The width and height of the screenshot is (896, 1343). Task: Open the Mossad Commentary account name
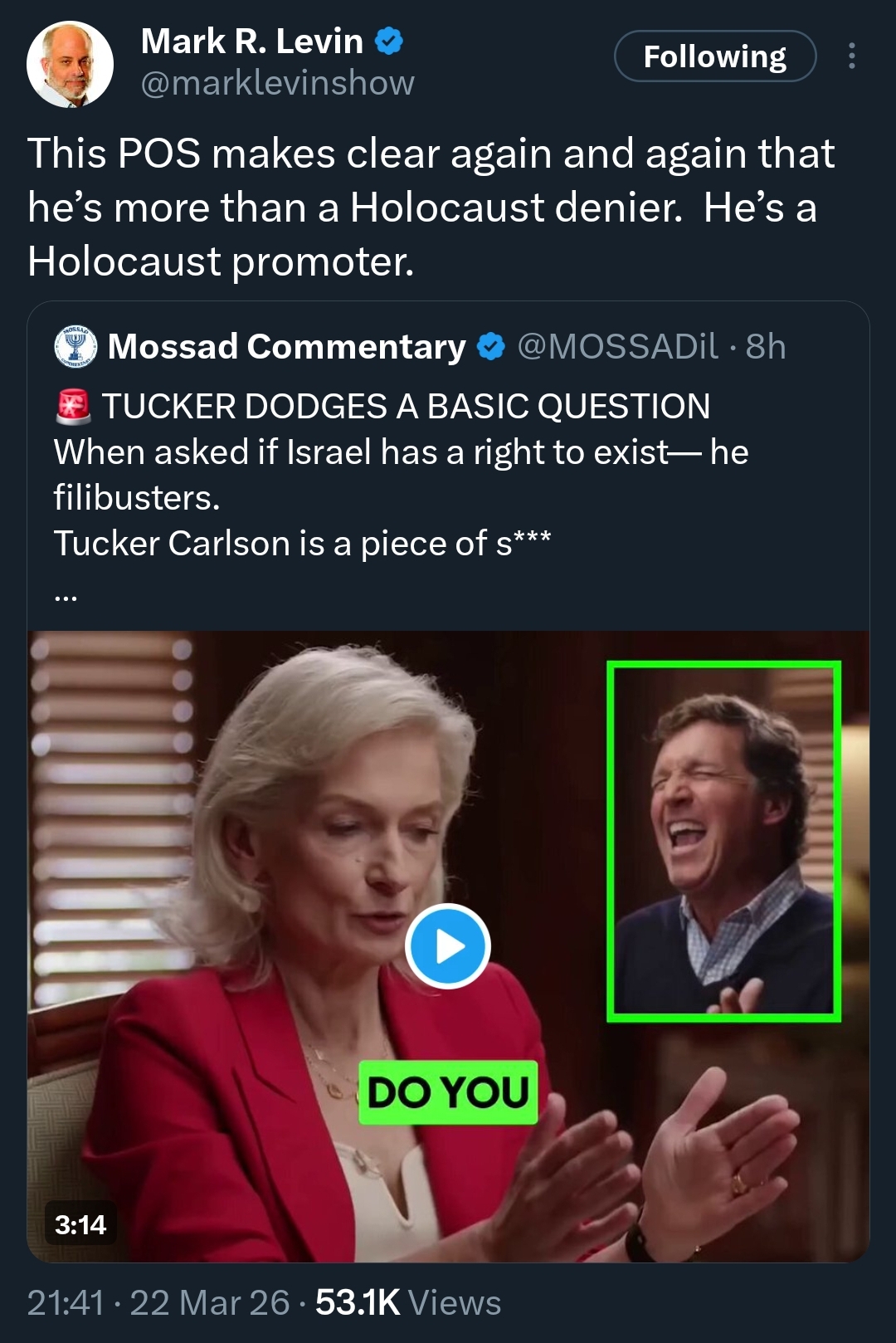click(286, 346)
